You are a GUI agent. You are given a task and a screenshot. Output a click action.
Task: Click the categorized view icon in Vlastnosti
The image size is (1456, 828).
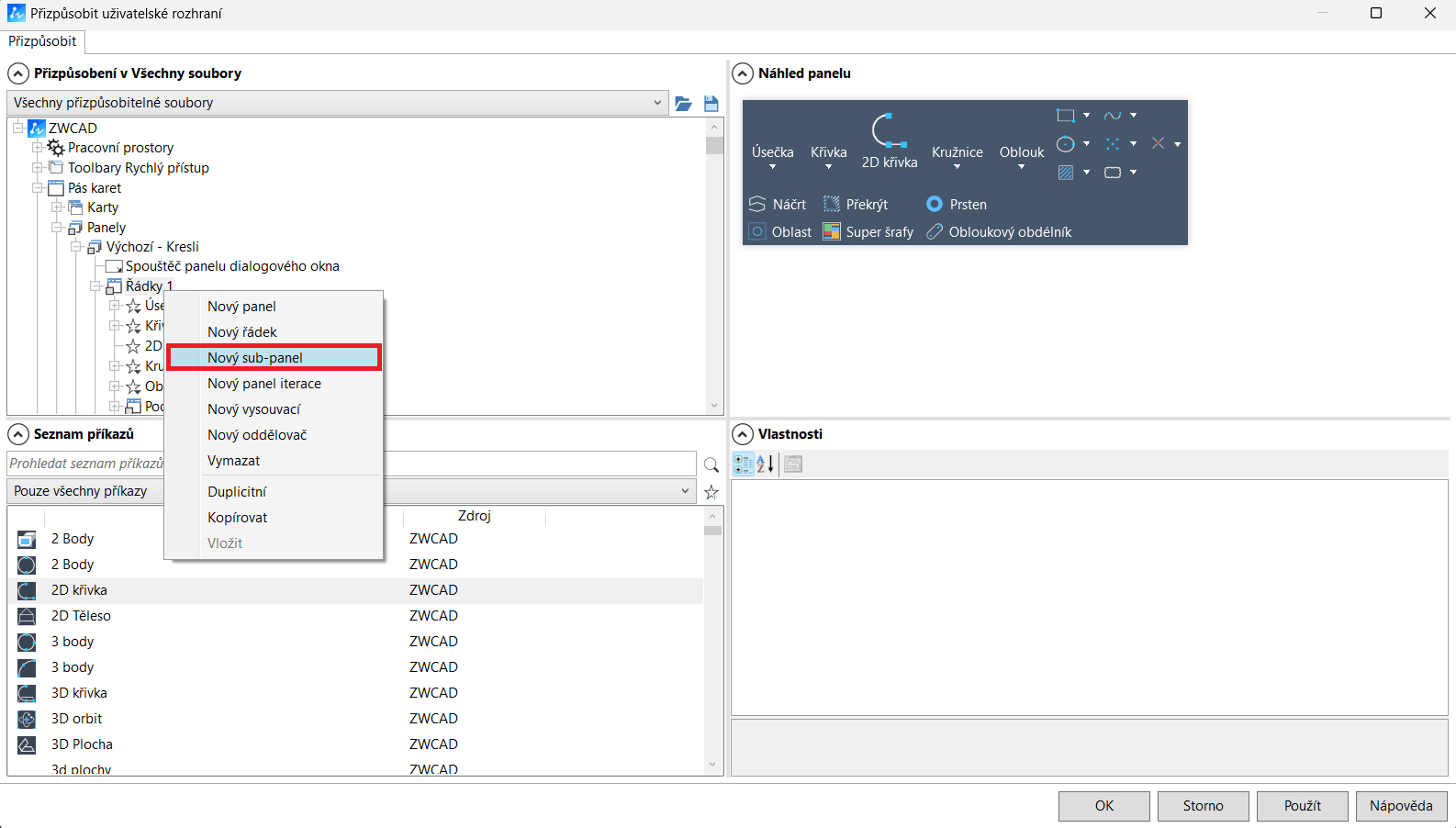743,464
